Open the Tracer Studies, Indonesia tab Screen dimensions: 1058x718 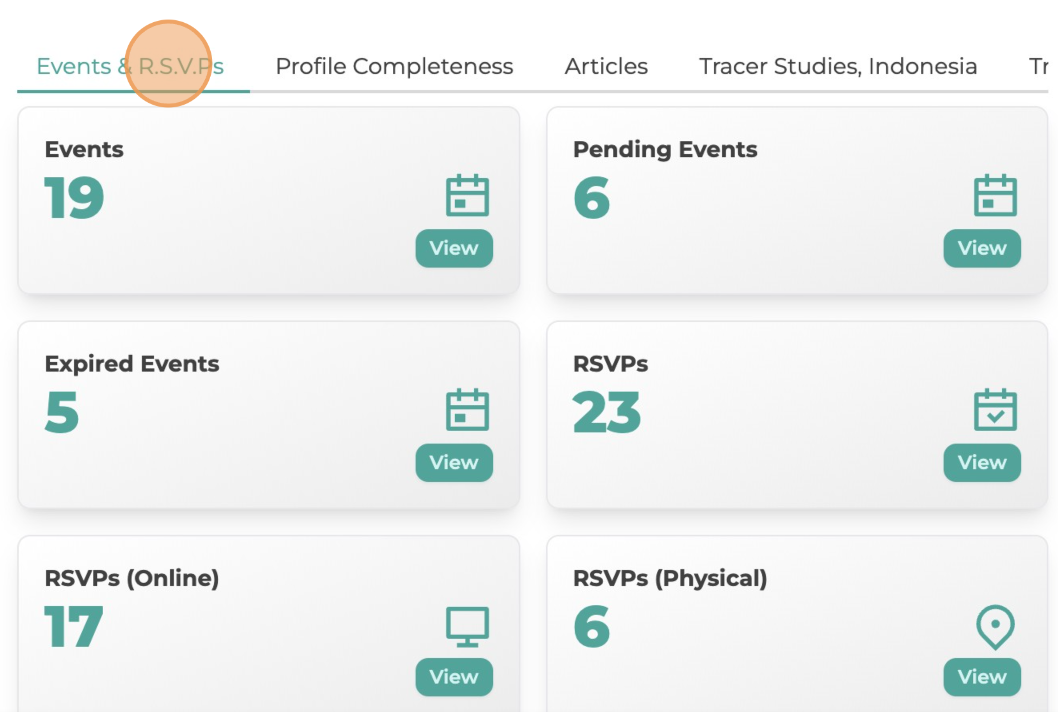838,66
